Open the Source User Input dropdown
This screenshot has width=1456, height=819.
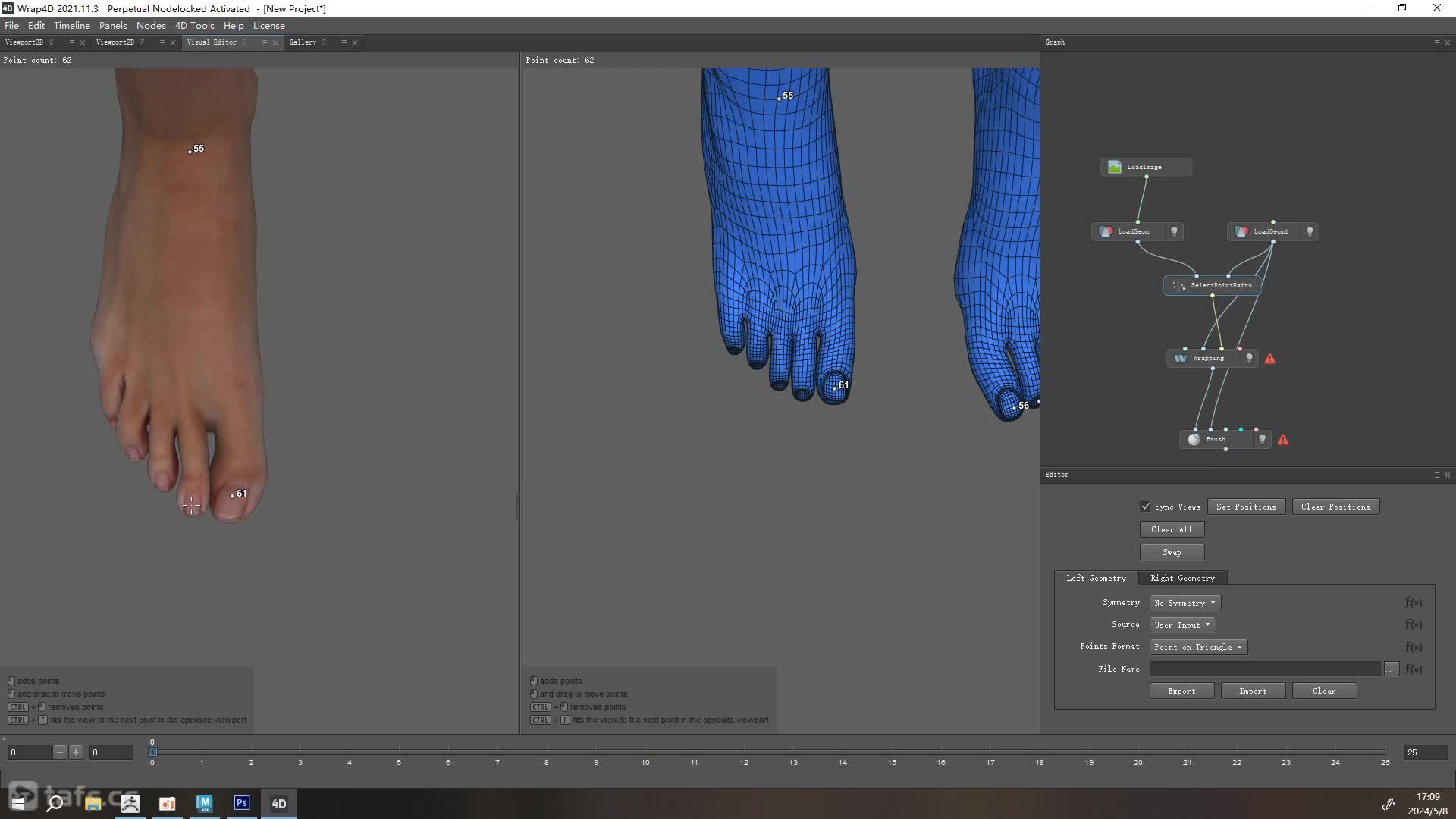[x=1182, y=625]
